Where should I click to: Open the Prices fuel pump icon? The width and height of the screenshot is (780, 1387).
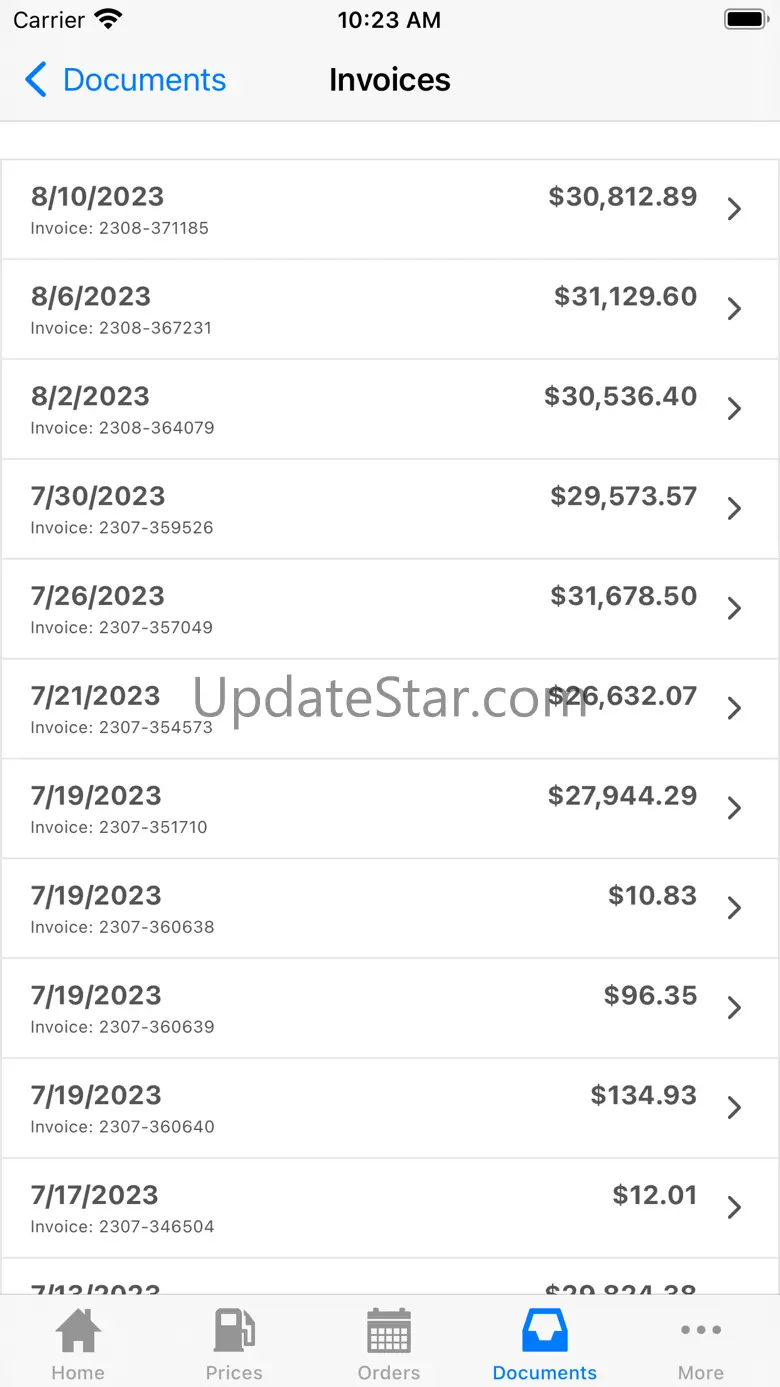(234, 1331)
